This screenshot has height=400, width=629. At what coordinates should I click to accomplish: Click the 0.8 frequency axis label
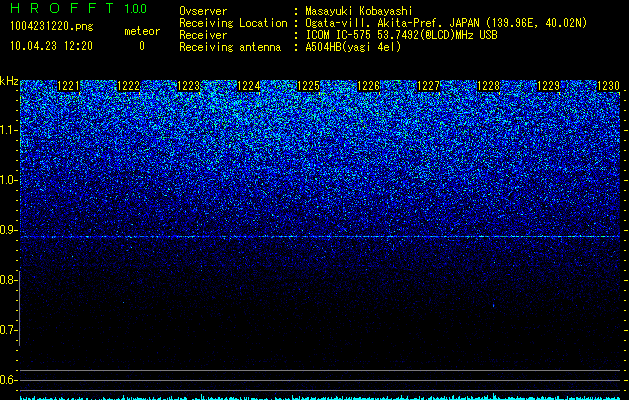click(x=9, y=280)
